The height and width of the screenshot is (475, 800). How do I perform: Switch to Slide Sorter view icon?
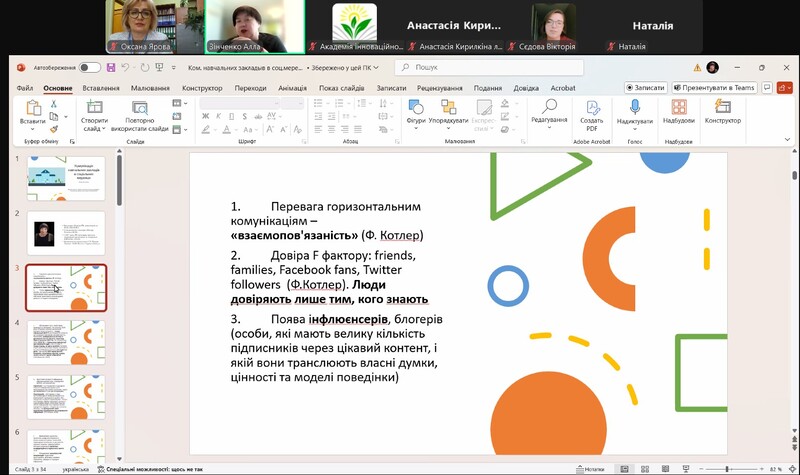[x=645, y=469]
